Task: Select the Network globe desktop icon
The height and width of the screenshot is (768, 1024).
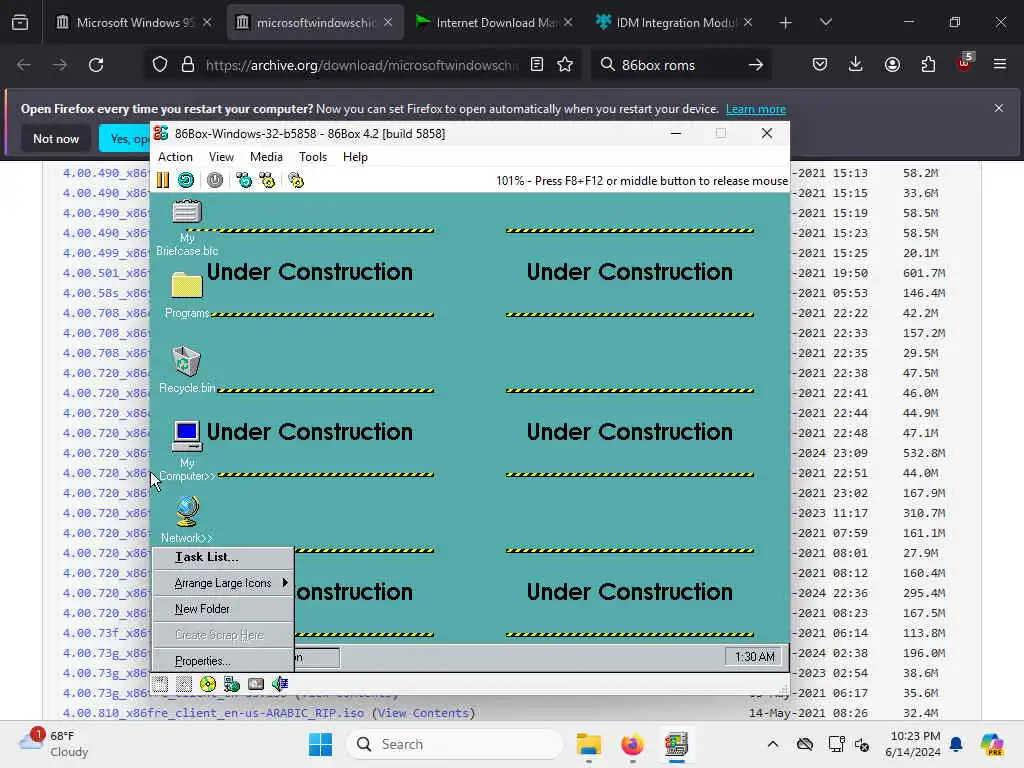Action: (x=187, y=520)
